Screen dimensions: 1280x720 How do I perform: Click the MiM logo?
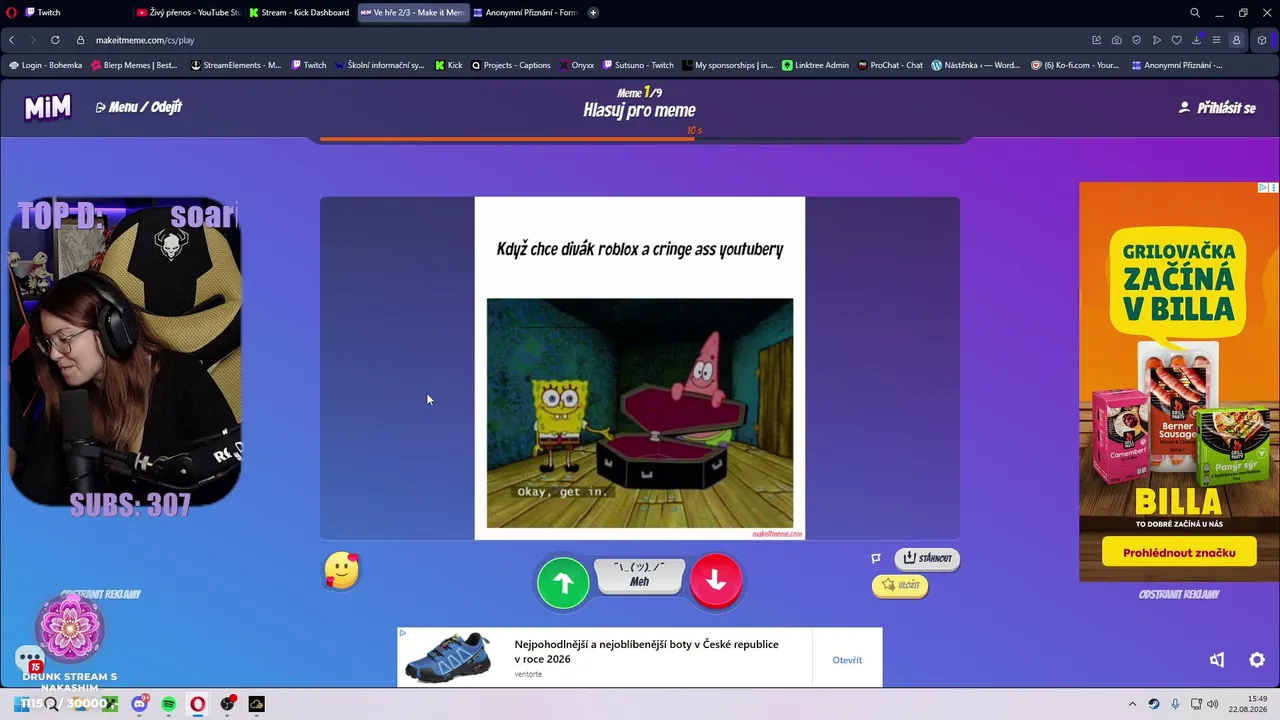coord(48,108)
